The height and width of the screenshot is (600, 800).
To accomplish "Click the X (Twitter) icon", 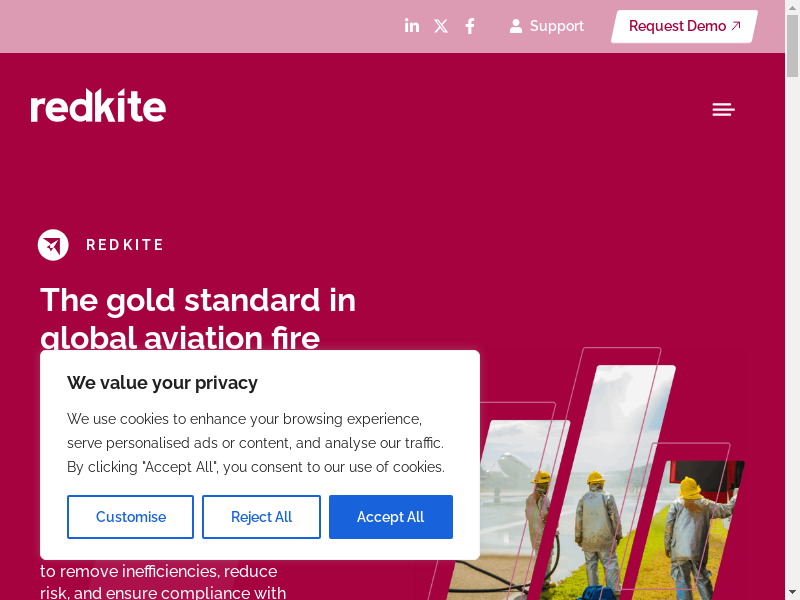I will tap(441, 26).
